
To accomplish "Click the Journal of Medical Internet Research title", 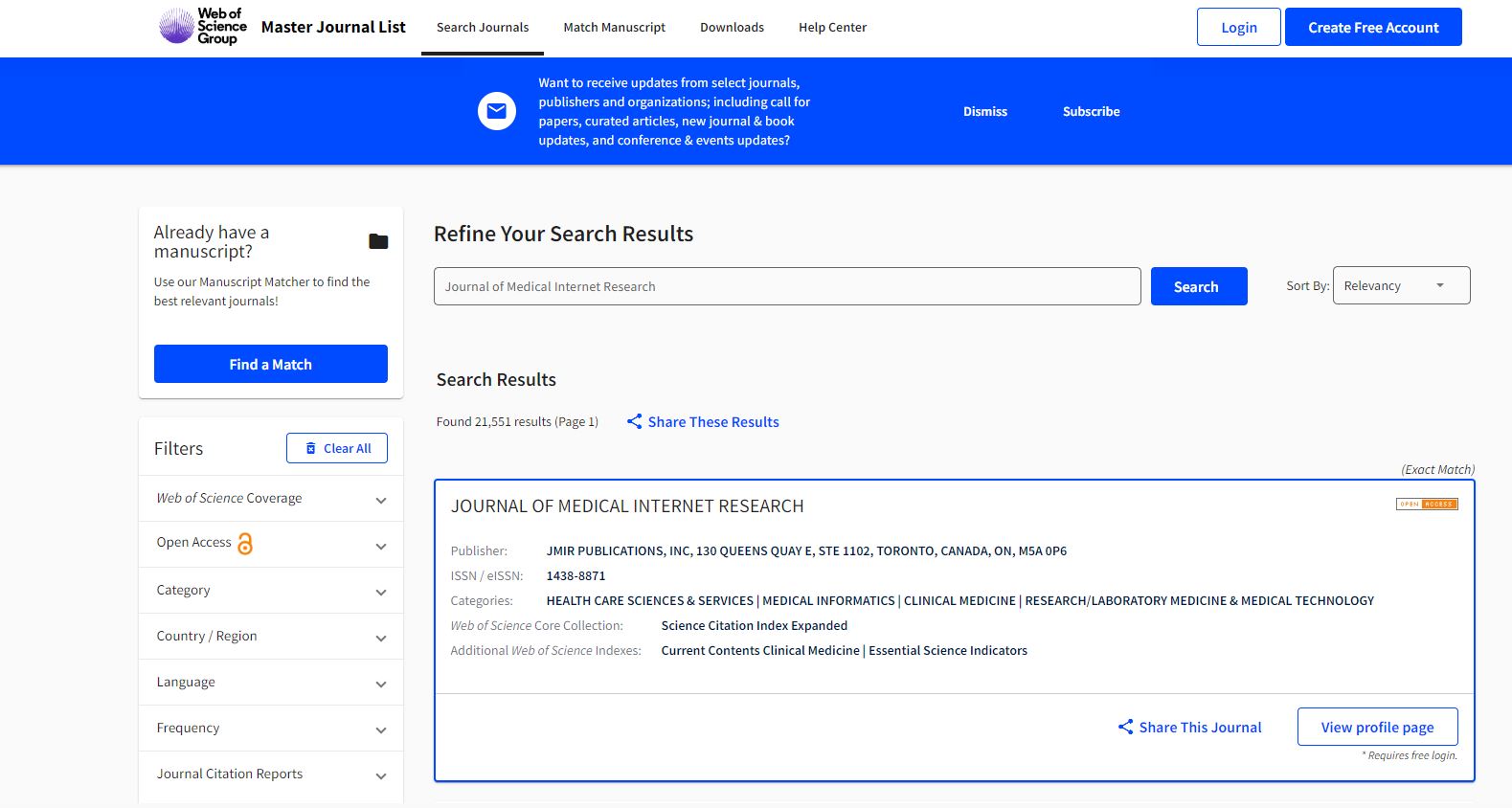I will [x=627, y=505].
